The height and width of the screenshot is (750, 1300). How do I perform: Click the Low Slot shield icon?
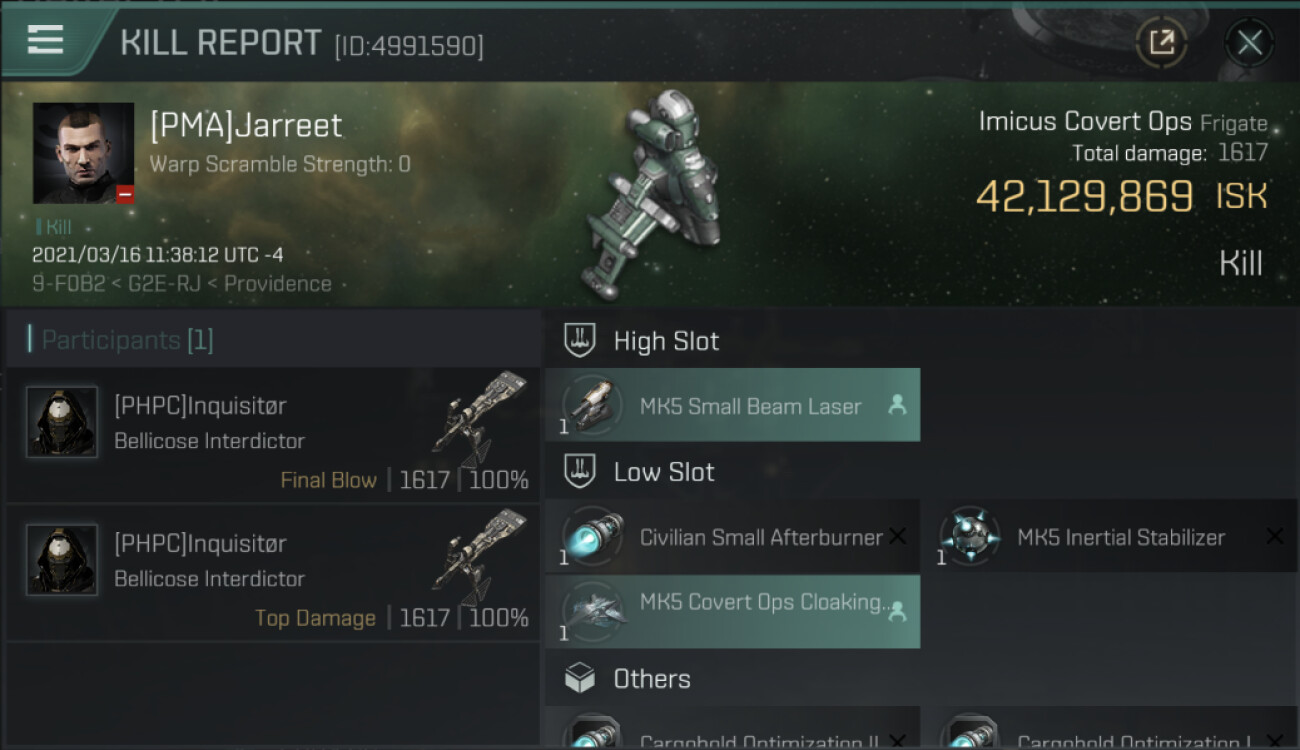pos(580,472)
